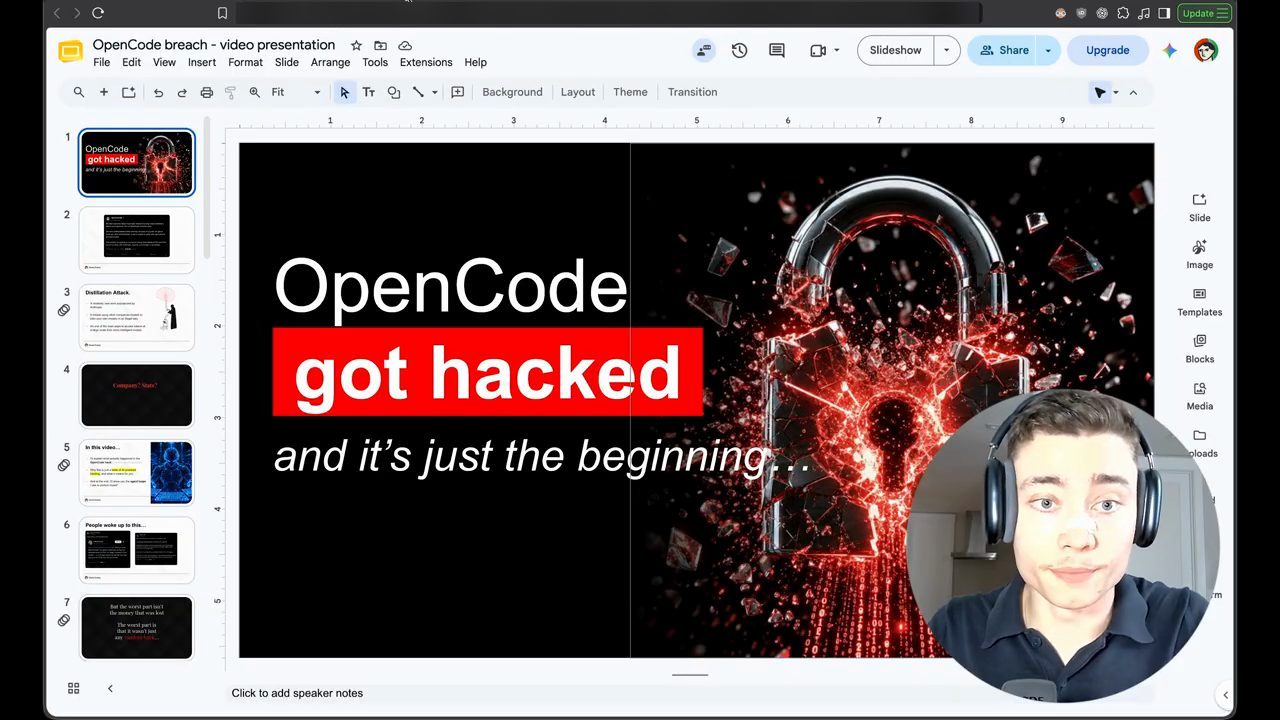The image size is (1280, 720).
Task: Activate the paint format tool
Action: (230, 92)
